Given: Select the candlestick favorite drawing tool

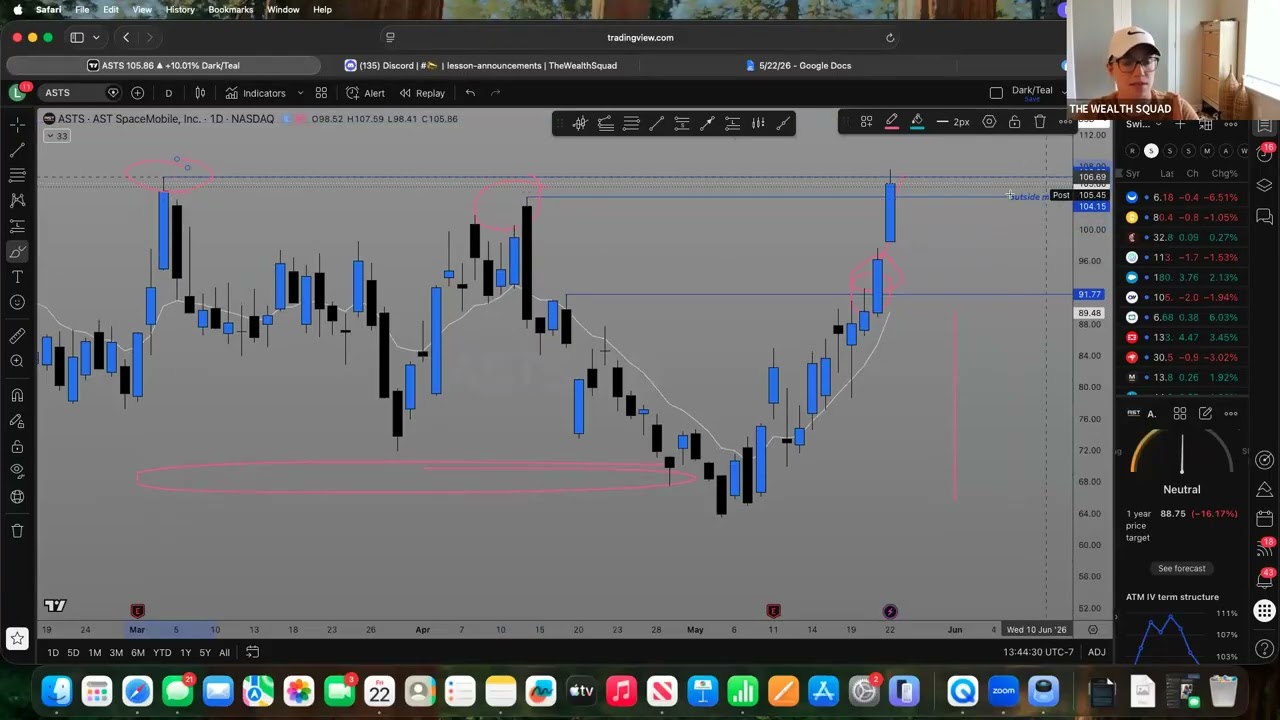Looking at the screenshot, I should (x=580, y=123).
